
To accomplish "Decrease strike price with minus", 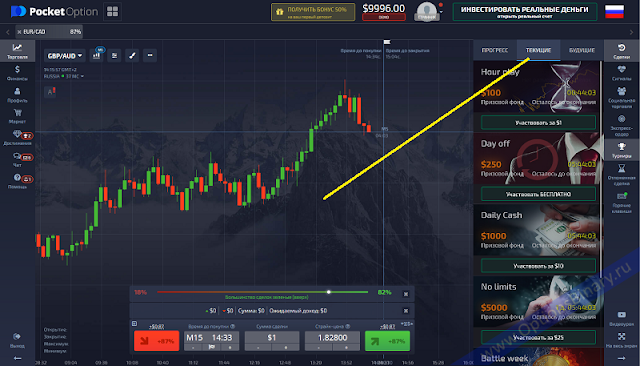I will 318,347.
